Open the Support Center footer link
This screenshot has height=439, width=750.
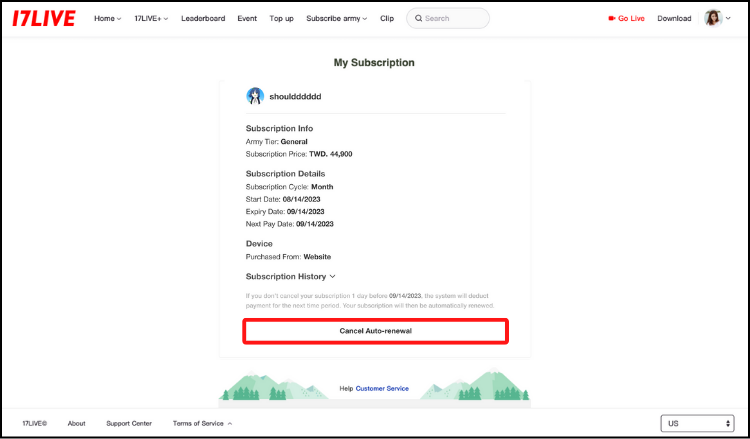pyautogui.click(x=129, y=423)
